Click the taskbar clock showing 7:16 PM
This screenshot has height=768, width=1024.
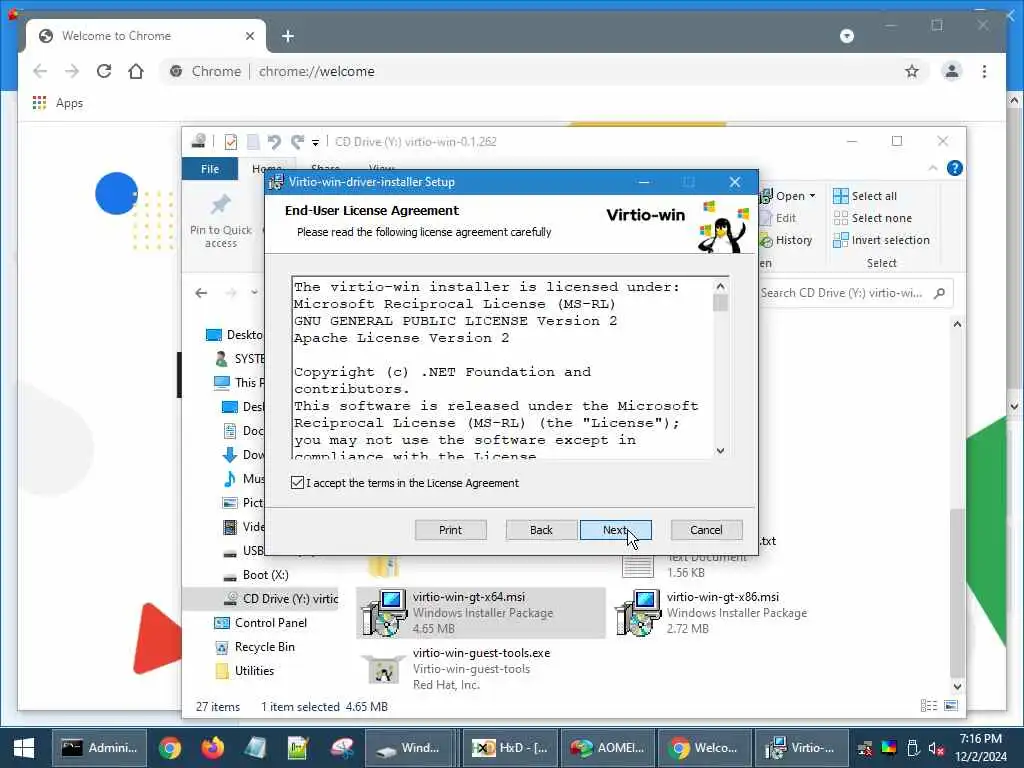(980, 748)
